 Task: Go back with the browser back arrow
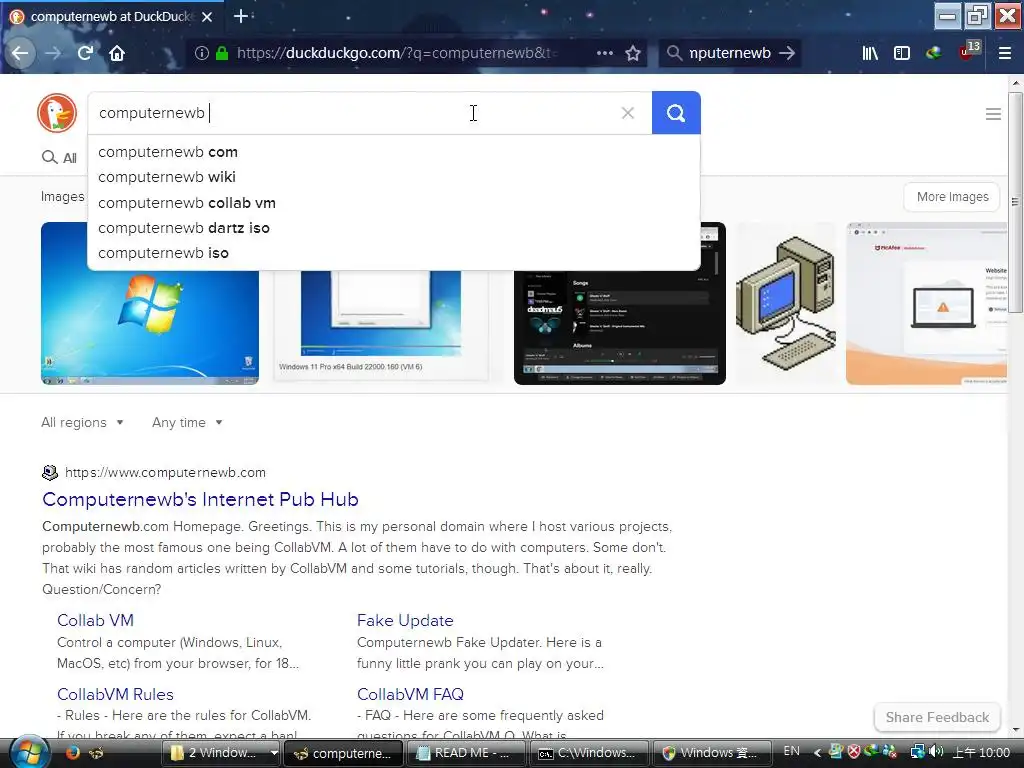point(20,53)
